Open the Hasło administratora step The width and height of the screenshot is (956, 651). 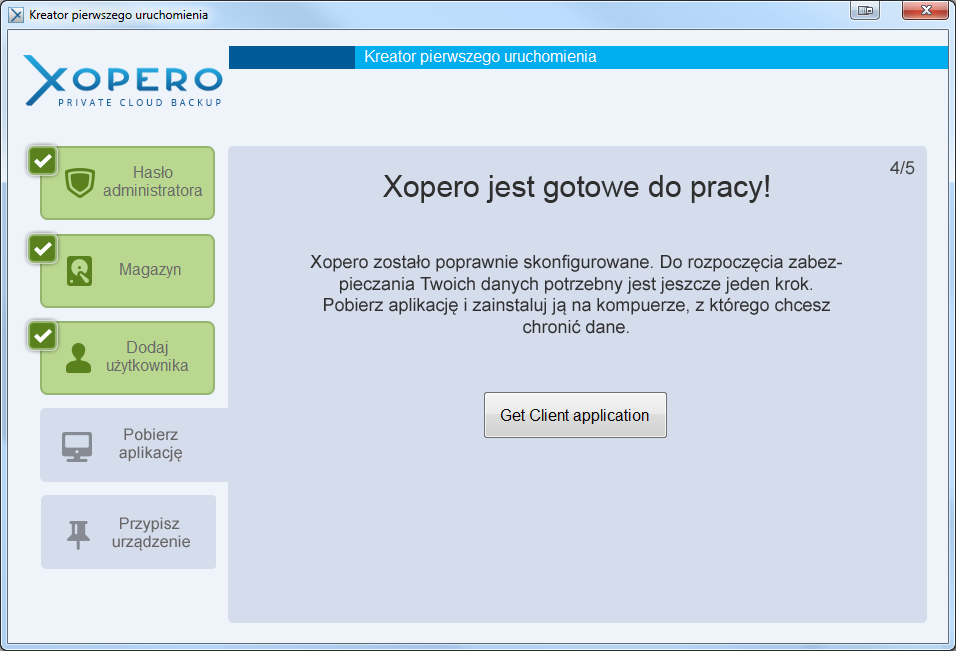[x=127, y=183]
